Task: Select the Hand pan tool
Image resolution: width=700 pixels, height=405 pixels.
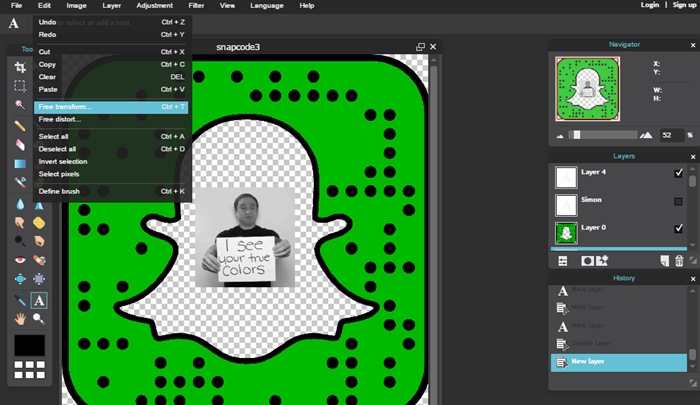Action: [20, 319]
